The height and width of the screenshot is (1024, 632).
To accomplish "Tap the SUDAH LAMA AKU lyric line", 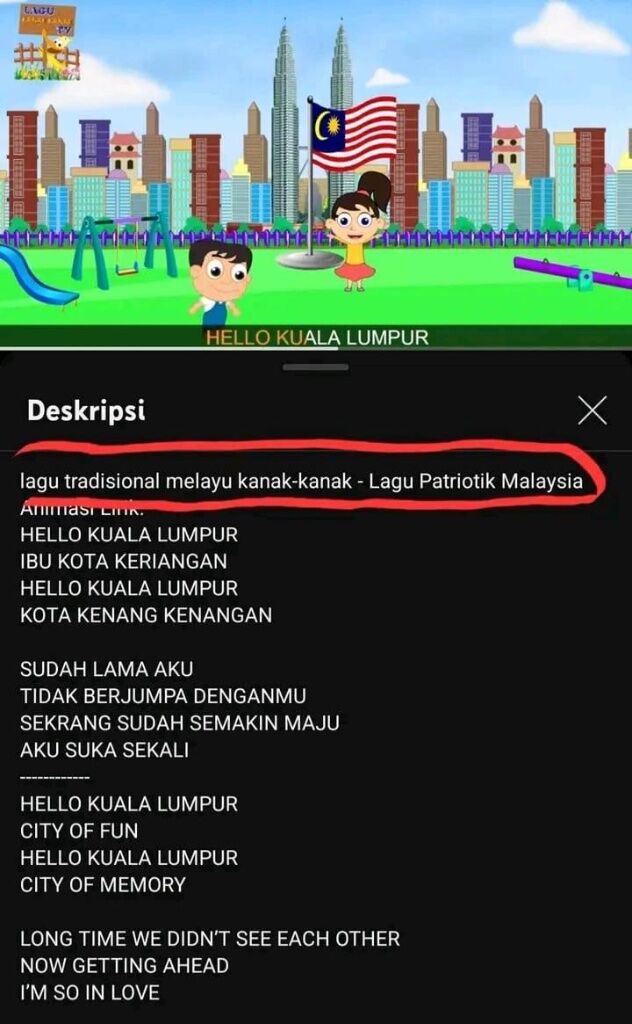I will (x=106, y=669).
